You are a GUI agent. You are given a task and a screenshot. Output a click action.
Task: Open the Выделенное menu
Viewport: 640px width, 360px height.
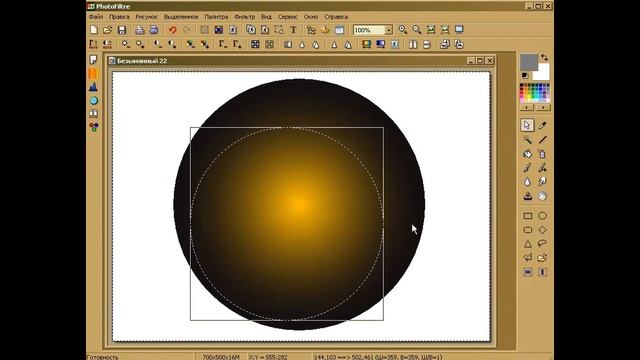[x=181, y=17]
